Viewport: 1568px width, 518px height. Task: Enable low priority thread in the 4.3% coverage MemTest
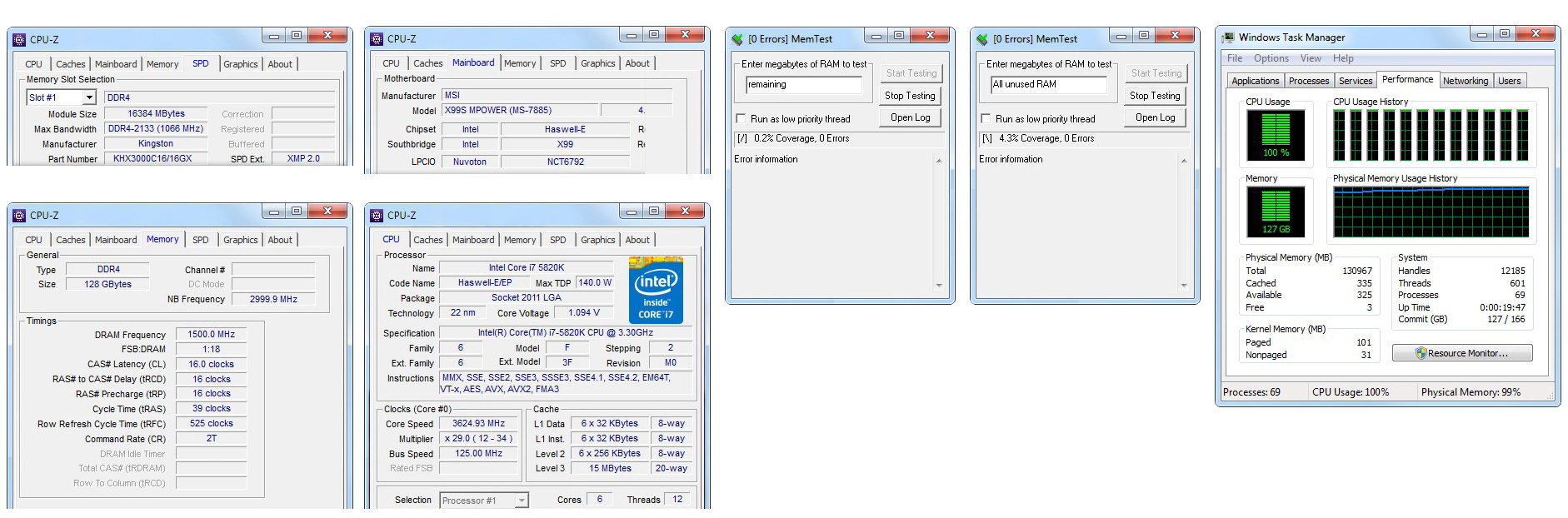[986, 118]
